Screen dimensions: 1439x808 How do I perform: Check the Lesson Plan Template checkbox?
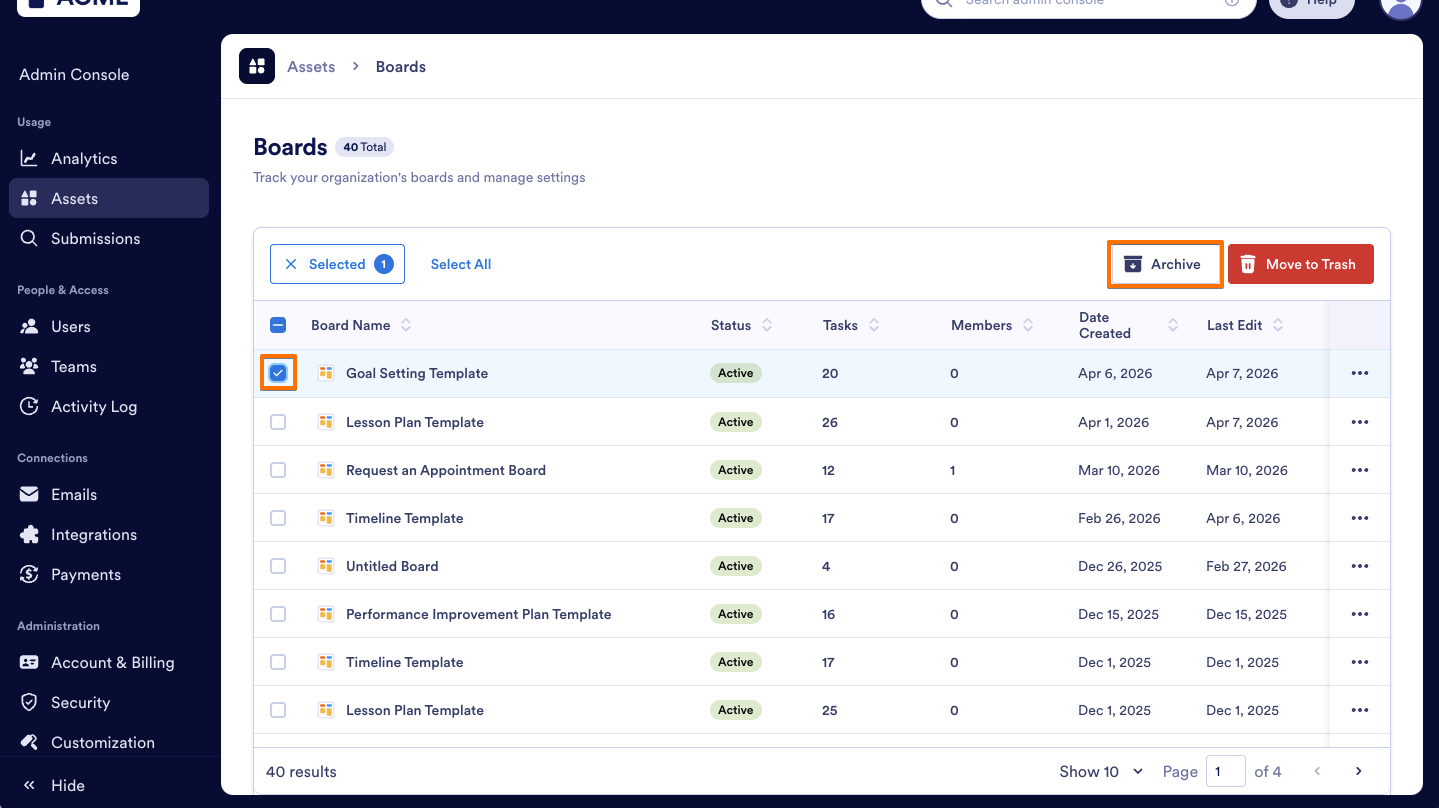278,421
